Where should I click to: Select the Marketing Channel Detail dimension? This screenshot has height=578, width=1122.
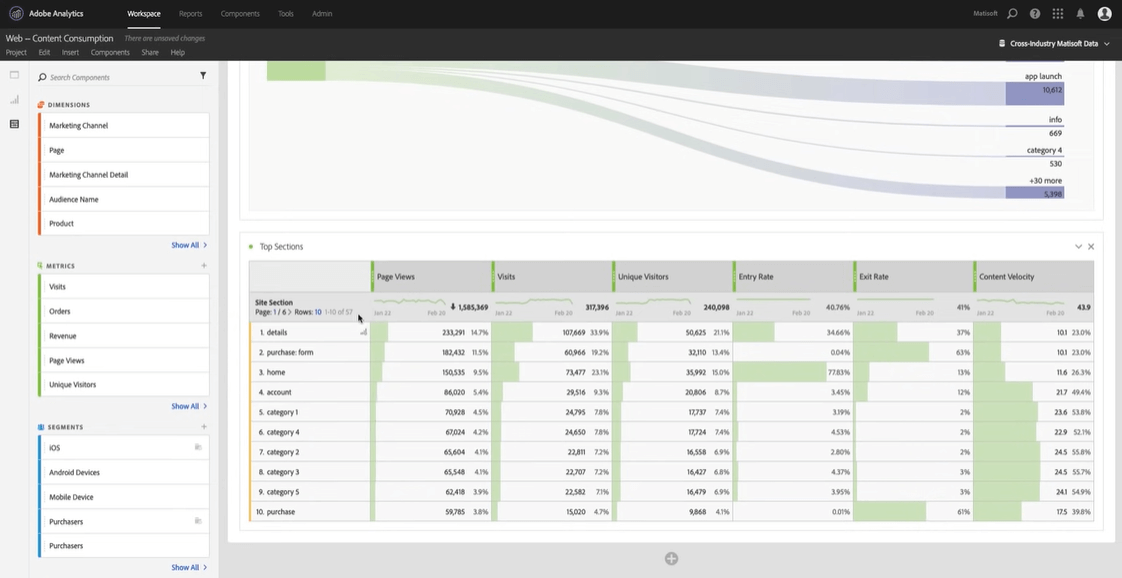(123, 175)
